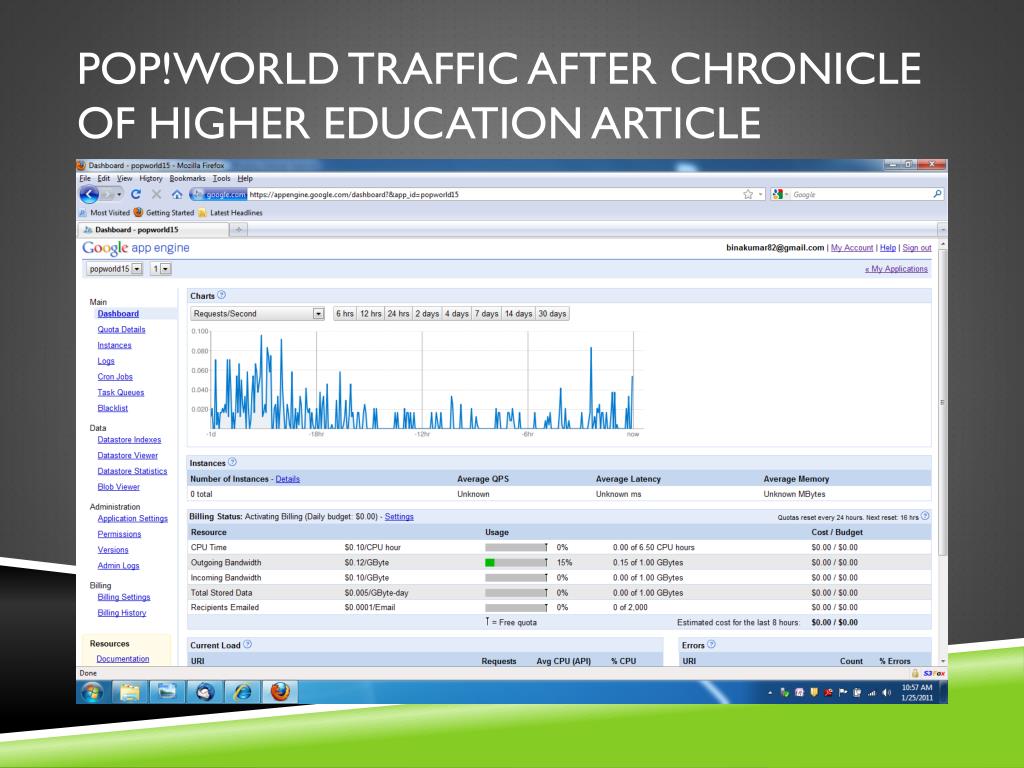1024x768 pixels.
Task: Open the search engine selector dropdown
Action: tap(780, 194)
